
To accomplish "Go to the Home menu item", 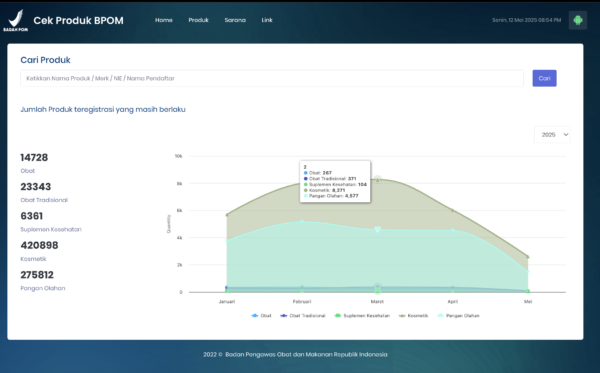I will pyautogui.click(x=164, y=20).
